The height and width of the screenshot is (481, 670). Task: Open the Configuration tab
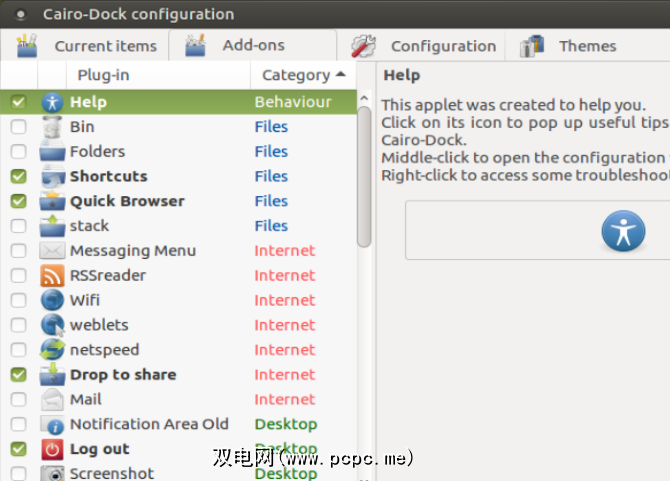(423, 46)
